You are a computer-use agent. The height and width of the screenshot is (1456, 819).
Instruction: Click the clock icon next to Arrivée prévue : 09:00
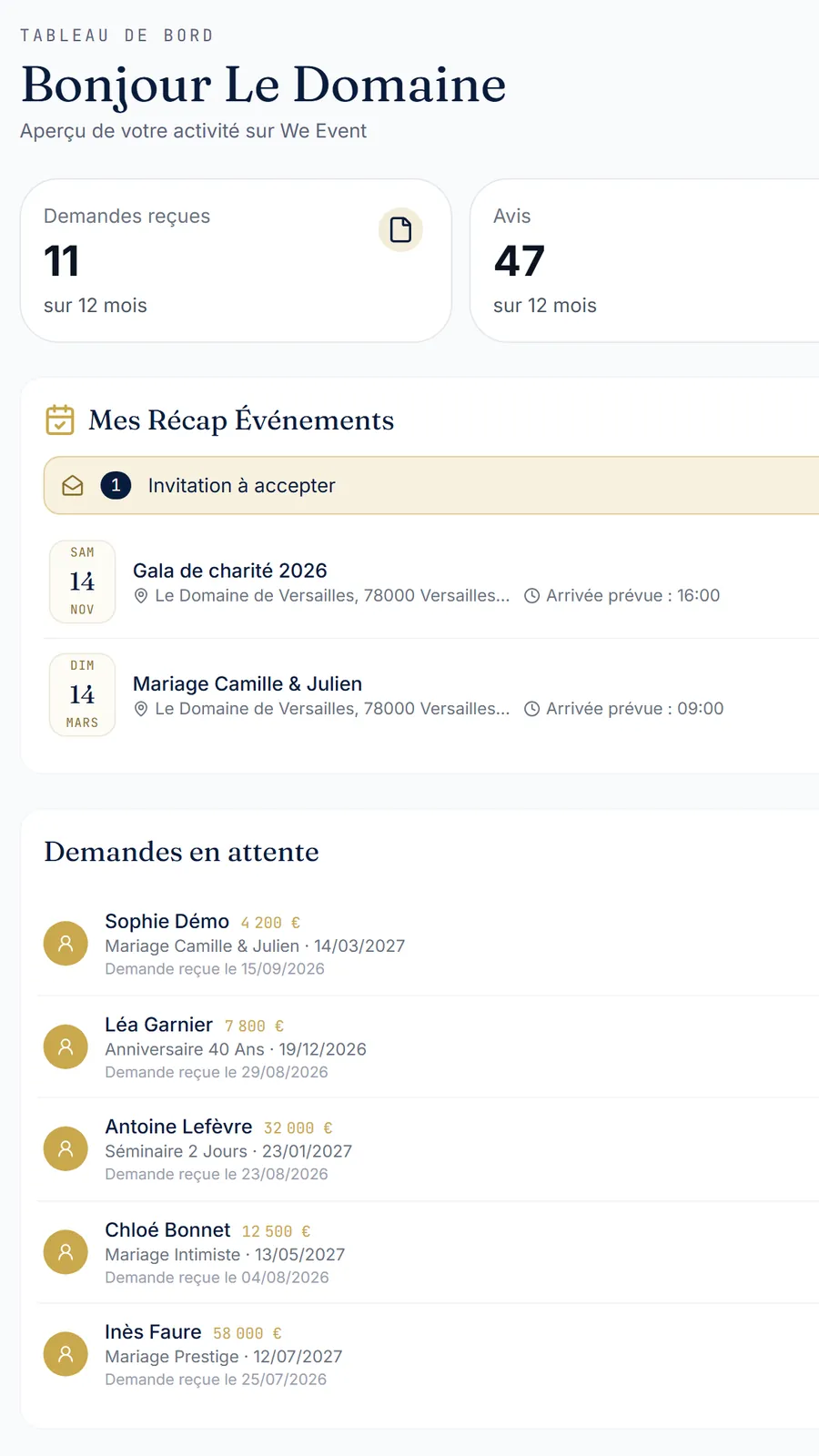click(532, 709)
